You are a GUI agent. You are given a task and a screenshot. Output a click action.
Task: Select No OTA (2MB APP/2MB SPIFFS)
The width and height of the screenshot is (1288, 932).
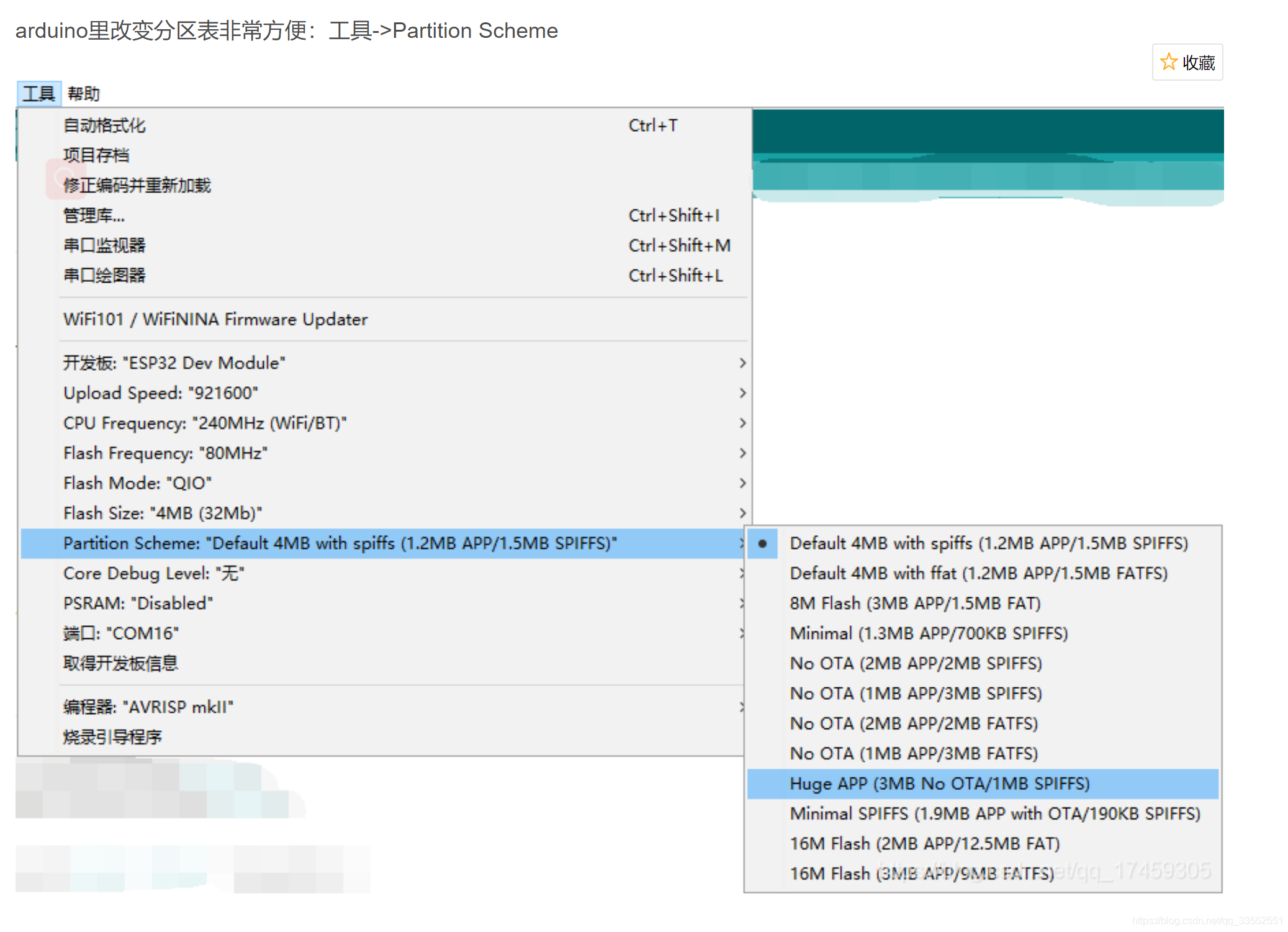click(916, 663)
